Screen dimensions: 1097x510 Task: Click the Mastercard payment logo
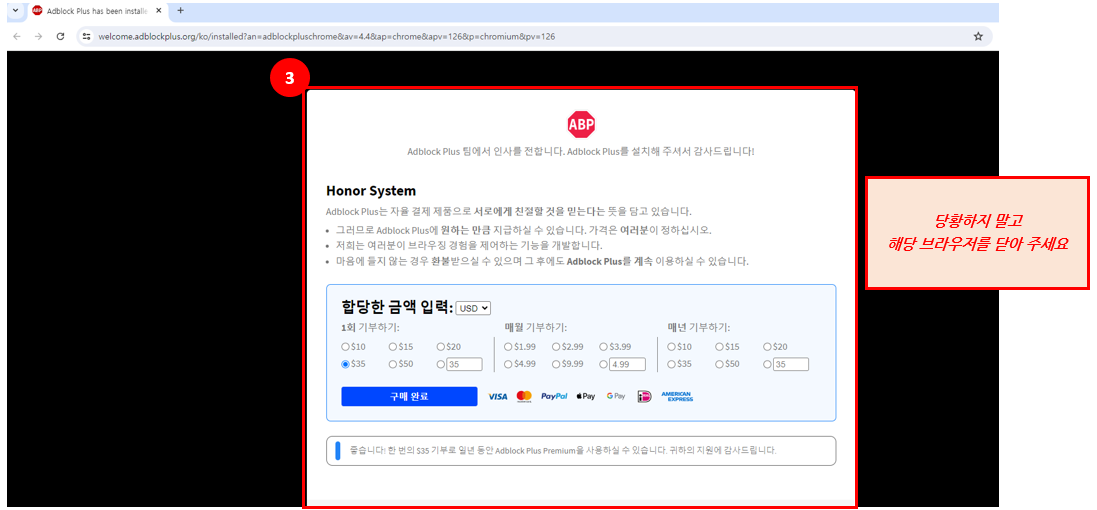[524, 397]
